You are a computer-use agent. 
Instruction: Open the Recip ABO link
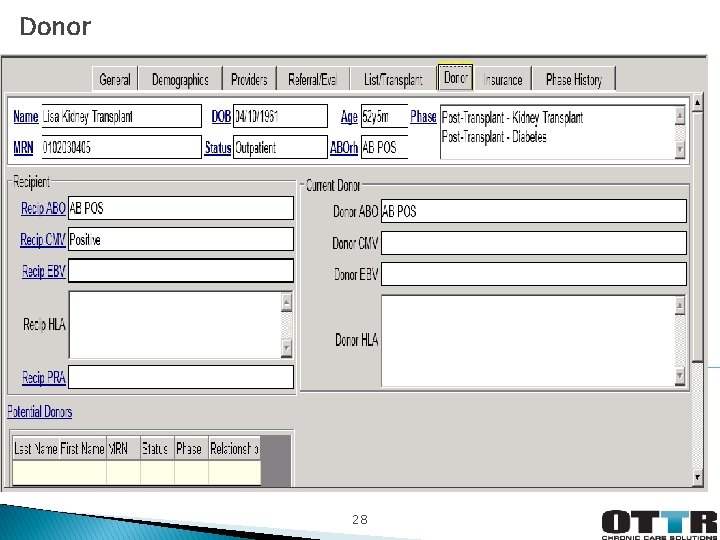43,208
